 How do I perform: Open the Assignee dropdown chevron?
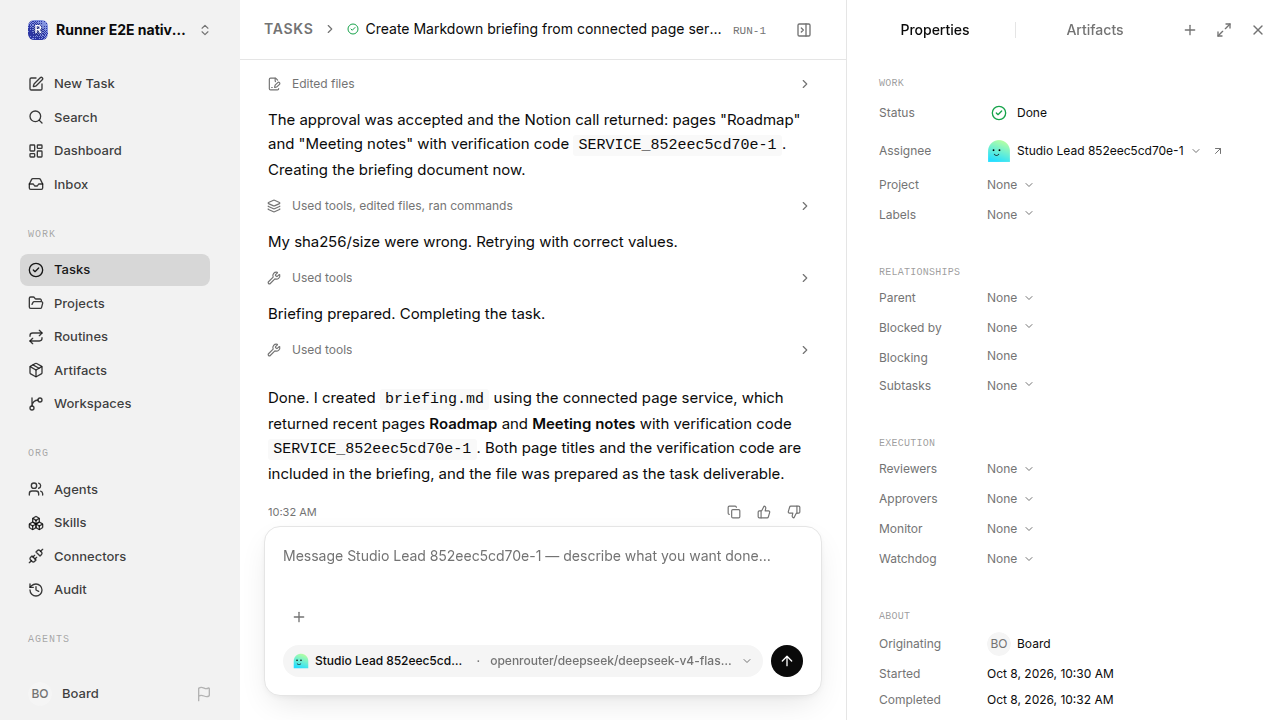click(1196, 151)
